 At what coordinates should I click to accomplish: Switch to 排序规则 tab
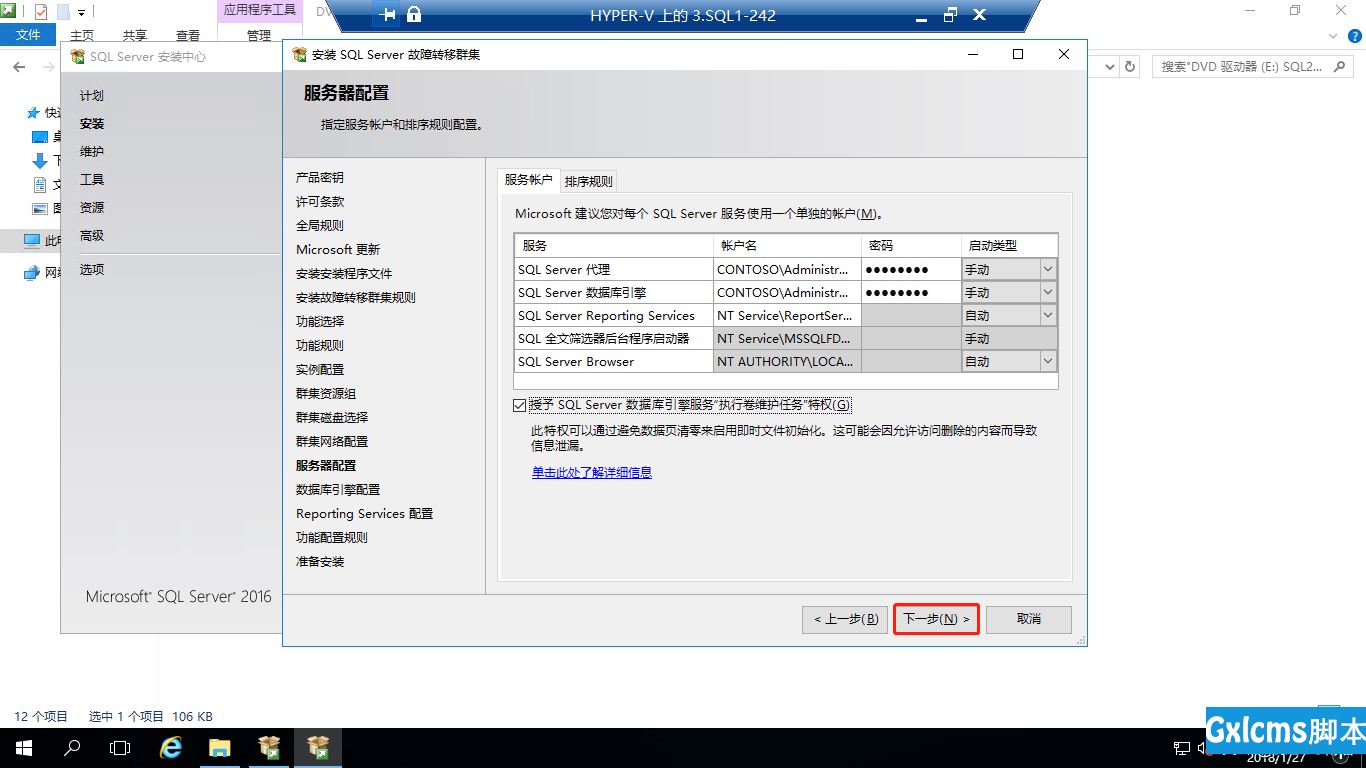588,181
